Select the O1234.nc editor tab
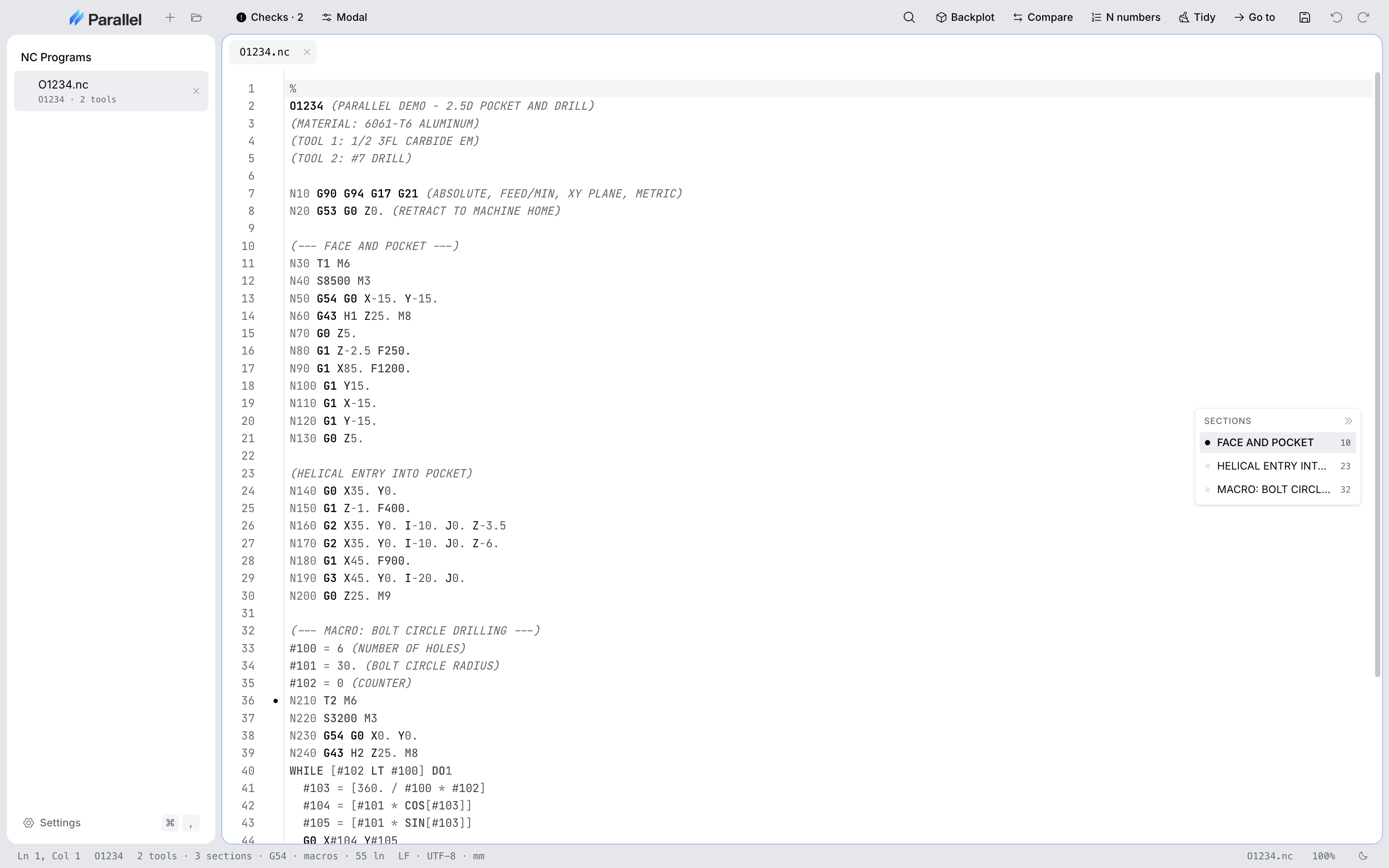This screenshot has width=1389, height=868. click(265, 52)
